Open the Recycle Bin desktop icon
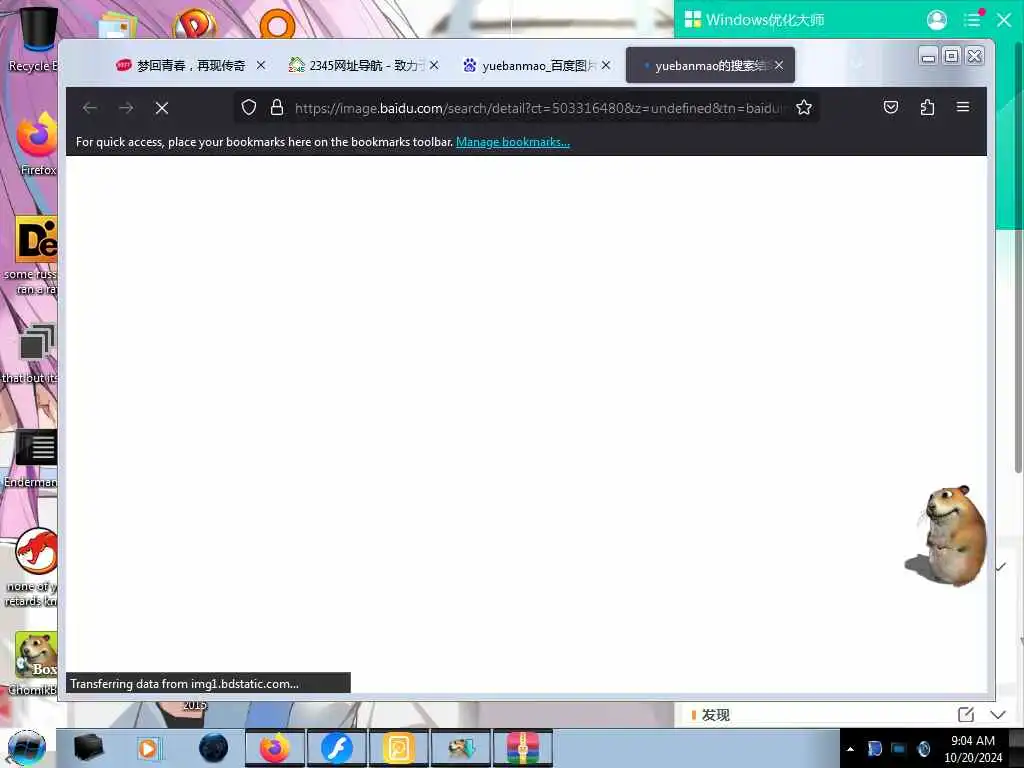Screen dimensions: 1024x768 coord(35,39)
